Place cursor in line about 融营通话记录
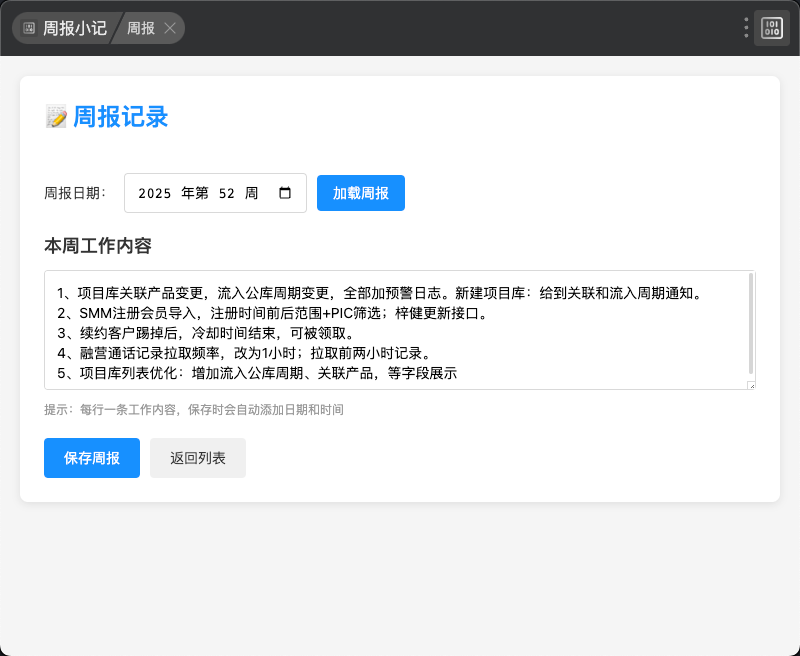Viewport: 800px width, 656px height. (250, 354)
